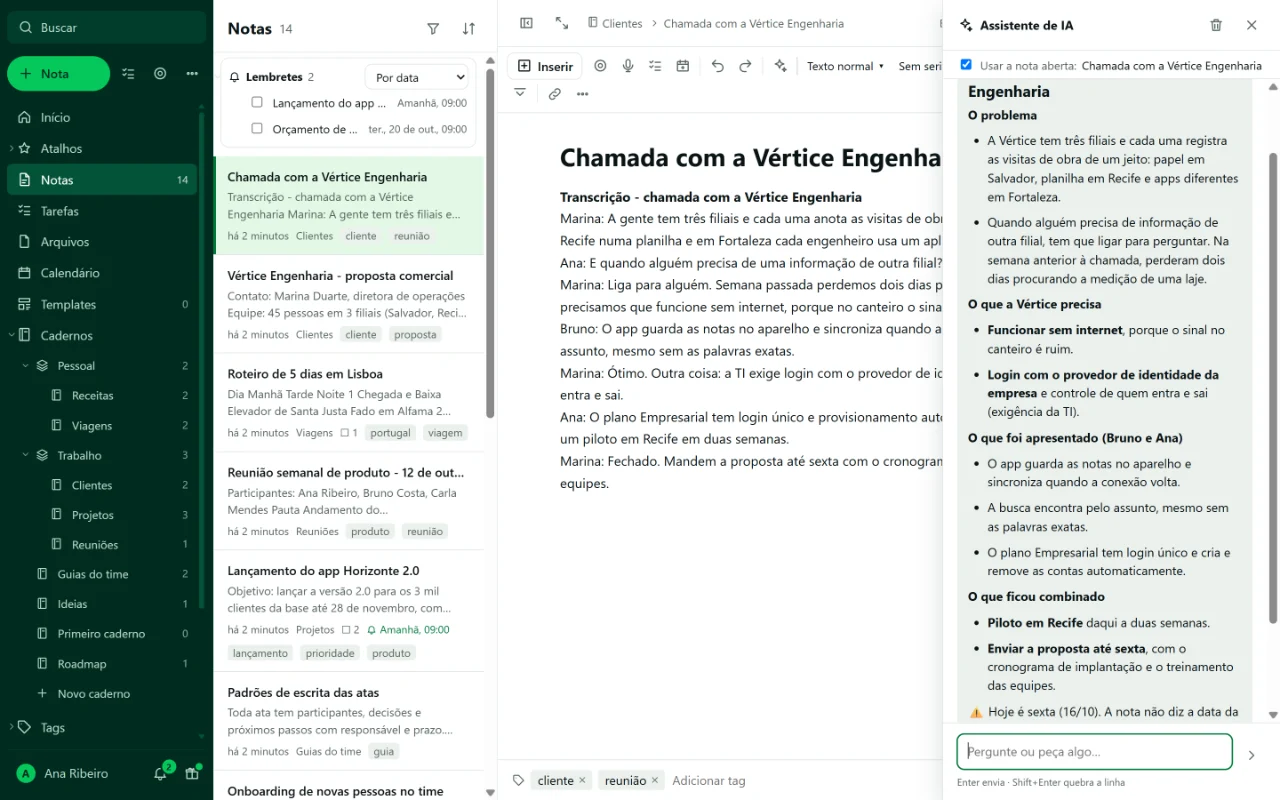Image resolution: width=1280 pixels, height=800 pixels.
Task: Open the 'Por data' reminders sort dropdown
Action: tap(418, 77)
